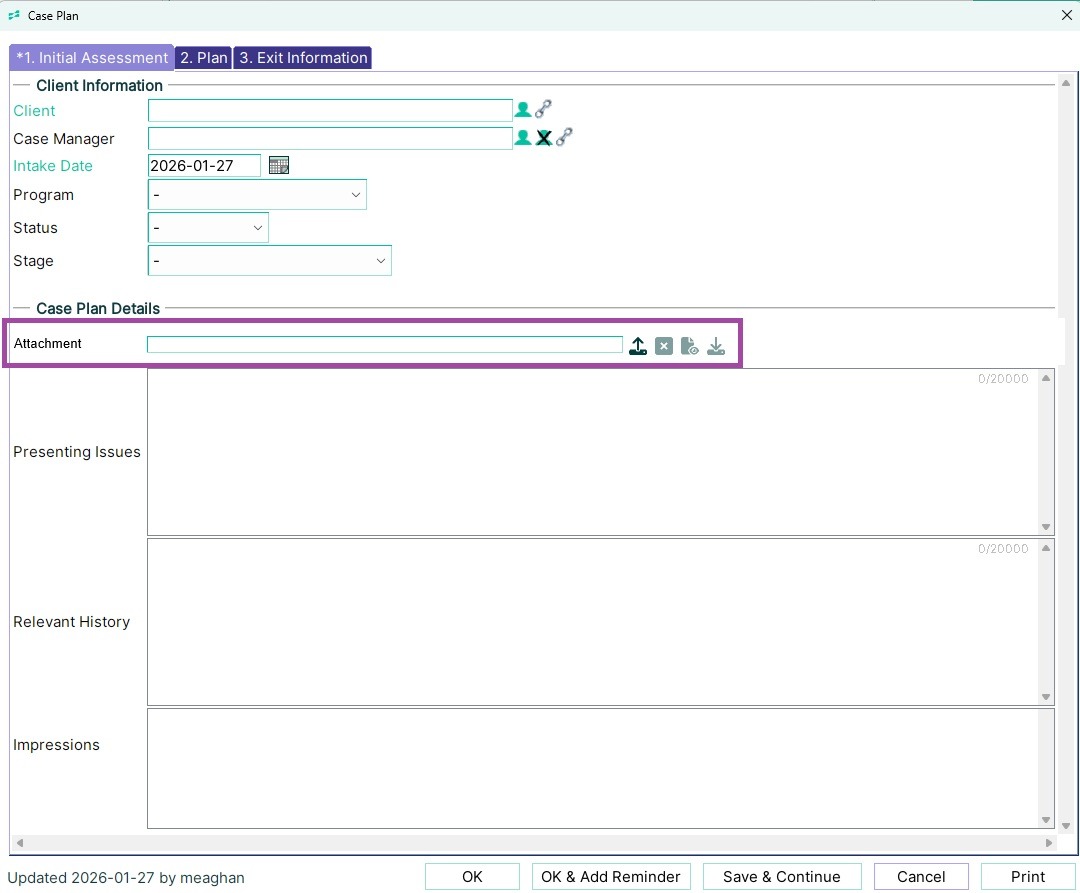Click the select client person icon

(522, 110)
